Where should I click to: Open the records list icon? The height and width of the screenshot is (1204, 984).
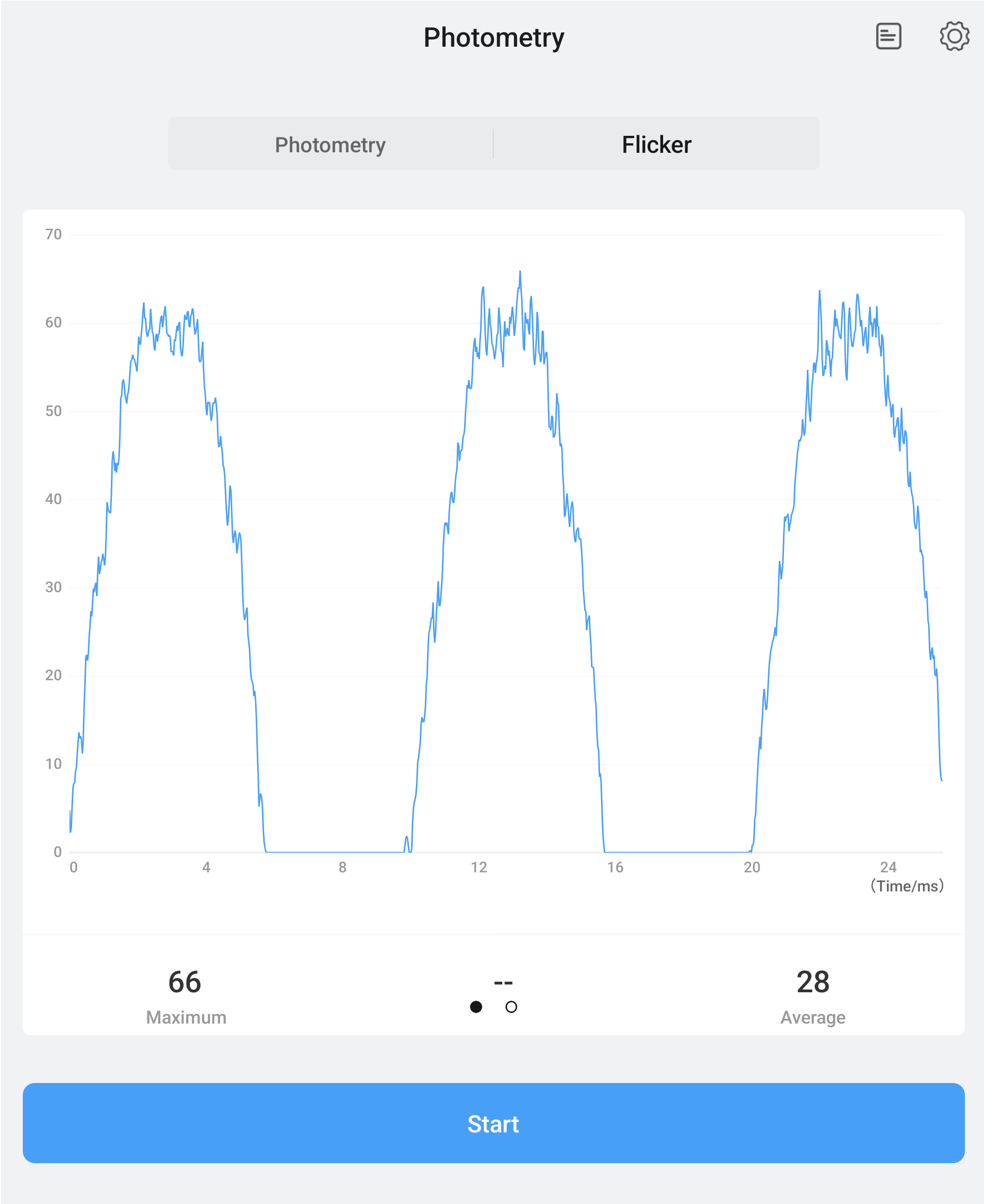pyautogui.click(x=888, y=36)
